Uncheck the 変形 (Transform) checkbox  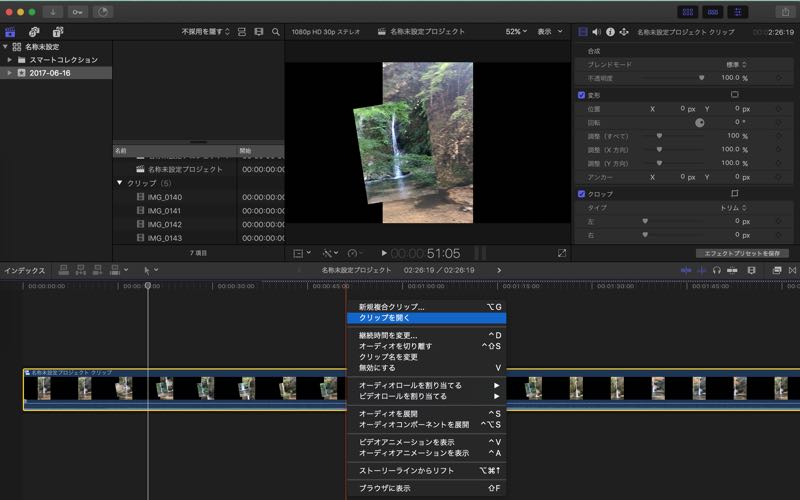582,95
